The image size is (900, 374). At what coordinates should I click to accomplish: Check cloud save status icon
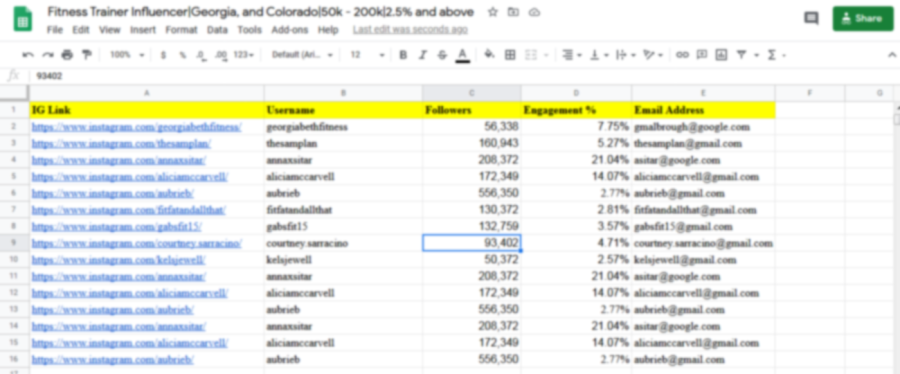coord(534,12)
